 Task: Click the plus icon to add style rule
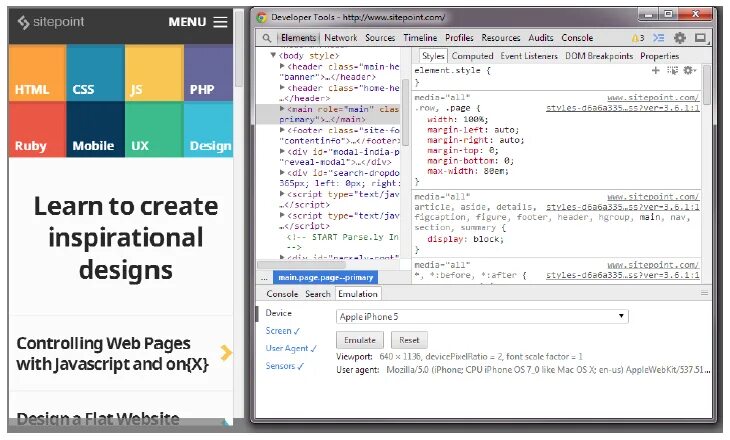point(656,71)
